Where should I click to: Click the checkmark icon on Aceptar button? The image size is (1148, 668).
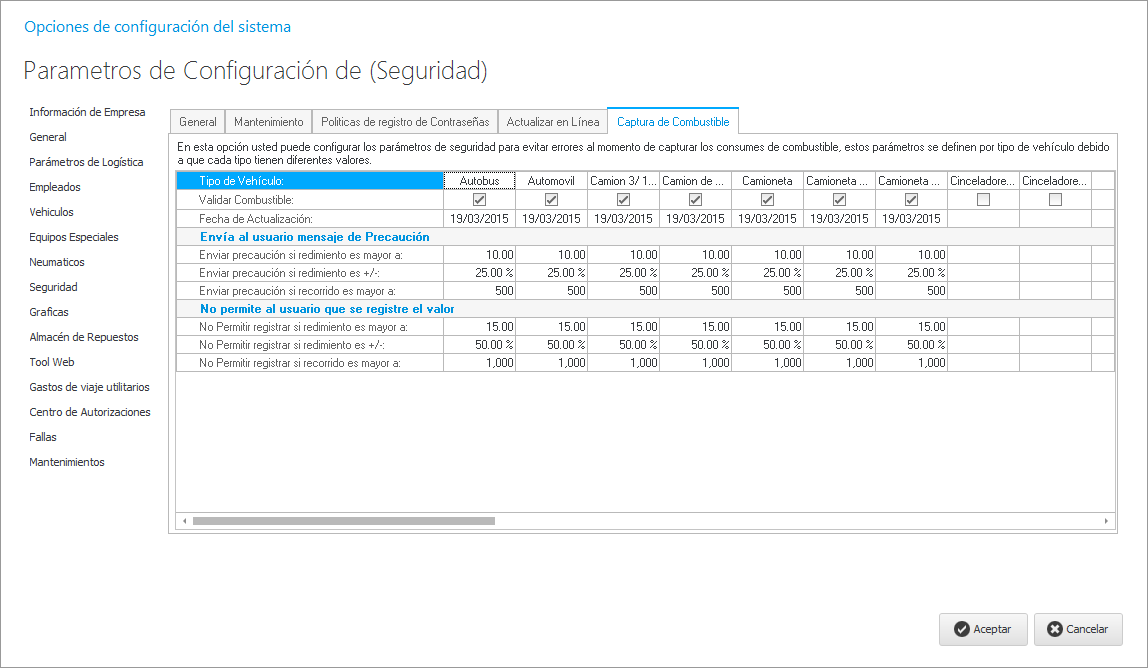961,629
